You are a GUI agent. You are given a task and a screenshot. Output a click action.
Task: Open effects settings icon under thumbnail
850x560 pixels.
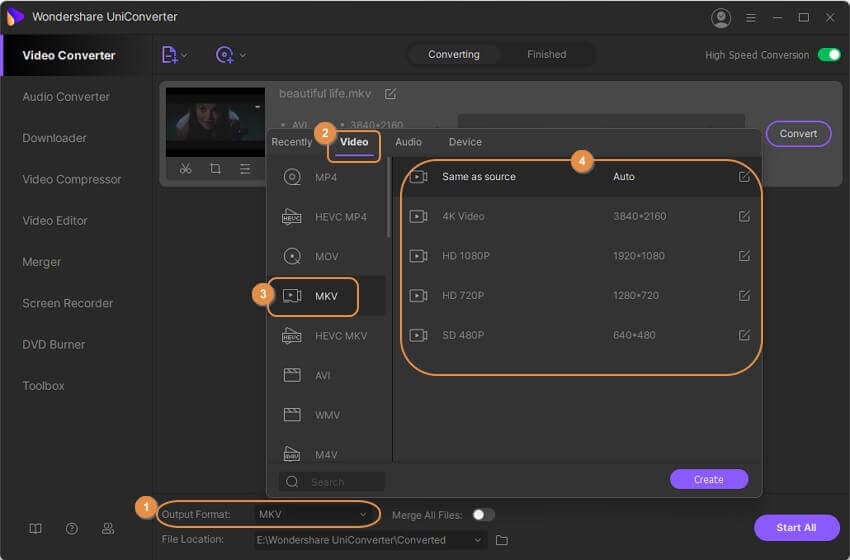tap(245, 169)
